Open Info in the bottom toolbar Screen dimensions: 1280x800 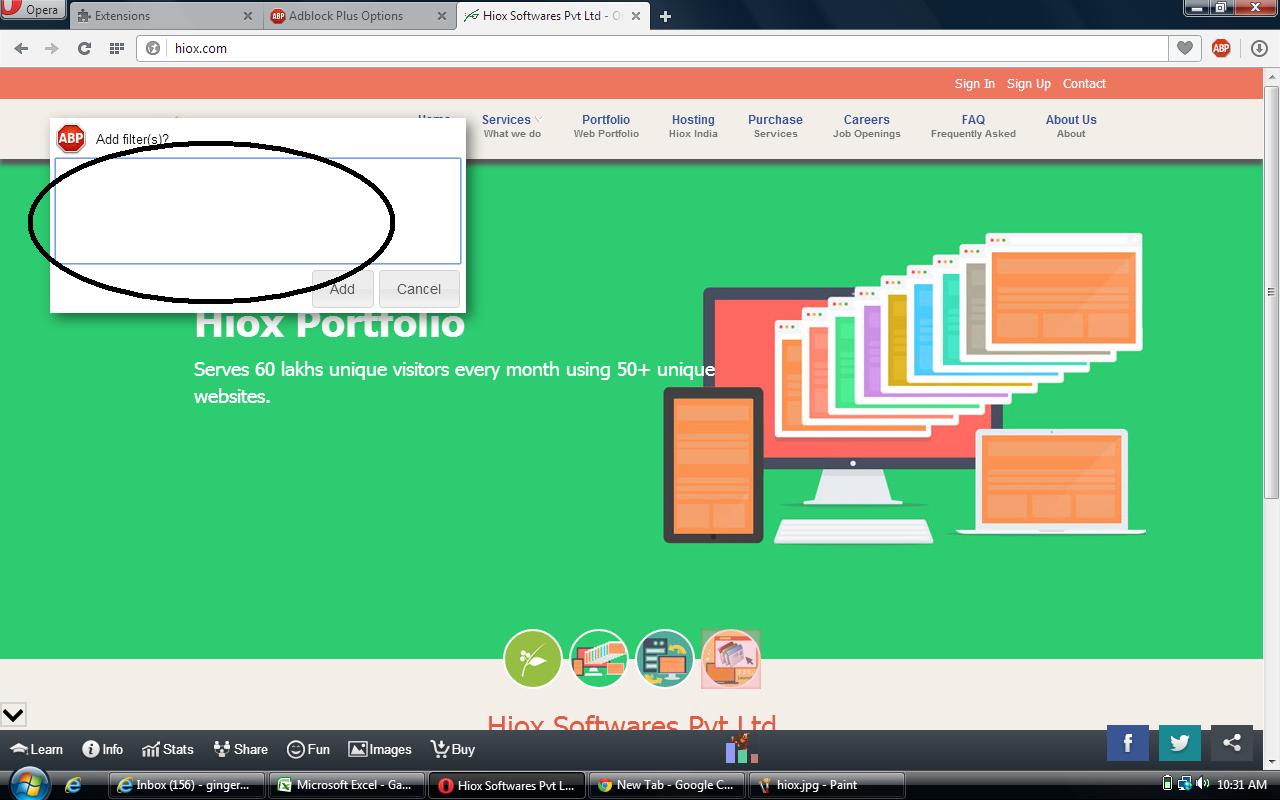103,749
